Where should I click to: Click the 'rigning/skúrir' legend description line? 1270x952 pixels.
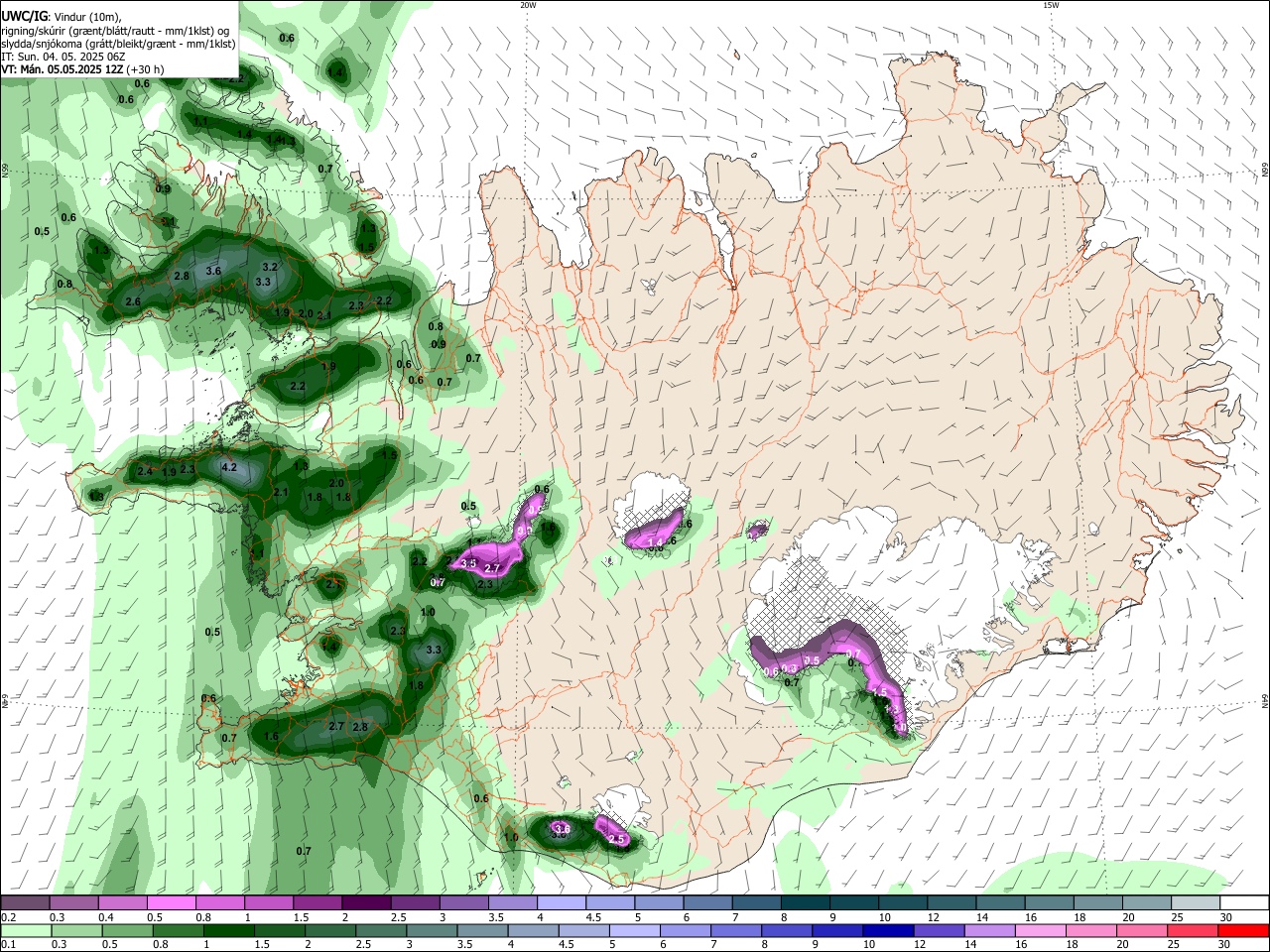(x=115, y=31)
